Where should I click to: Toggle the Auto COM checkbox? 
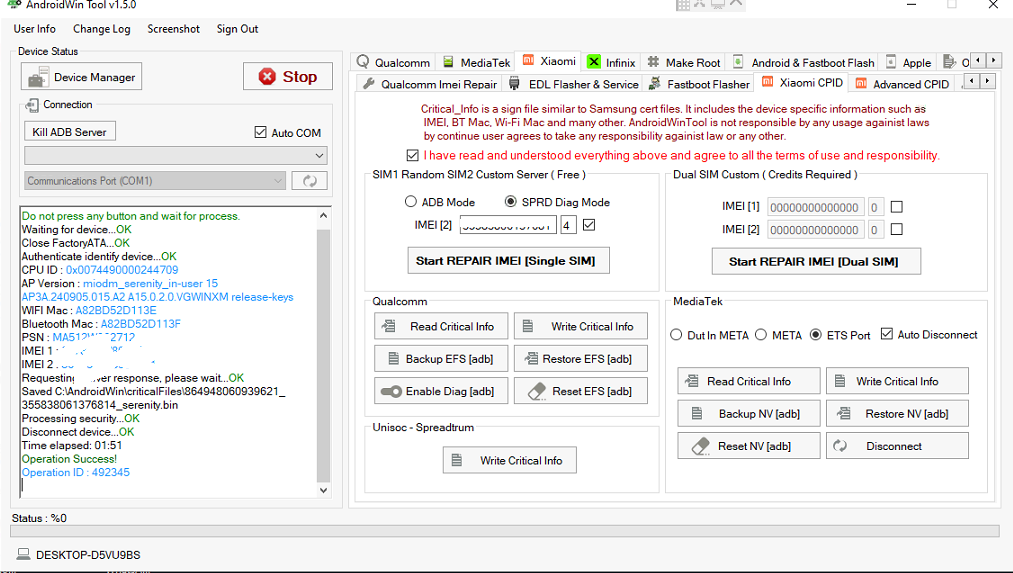(x=260, y=132)
